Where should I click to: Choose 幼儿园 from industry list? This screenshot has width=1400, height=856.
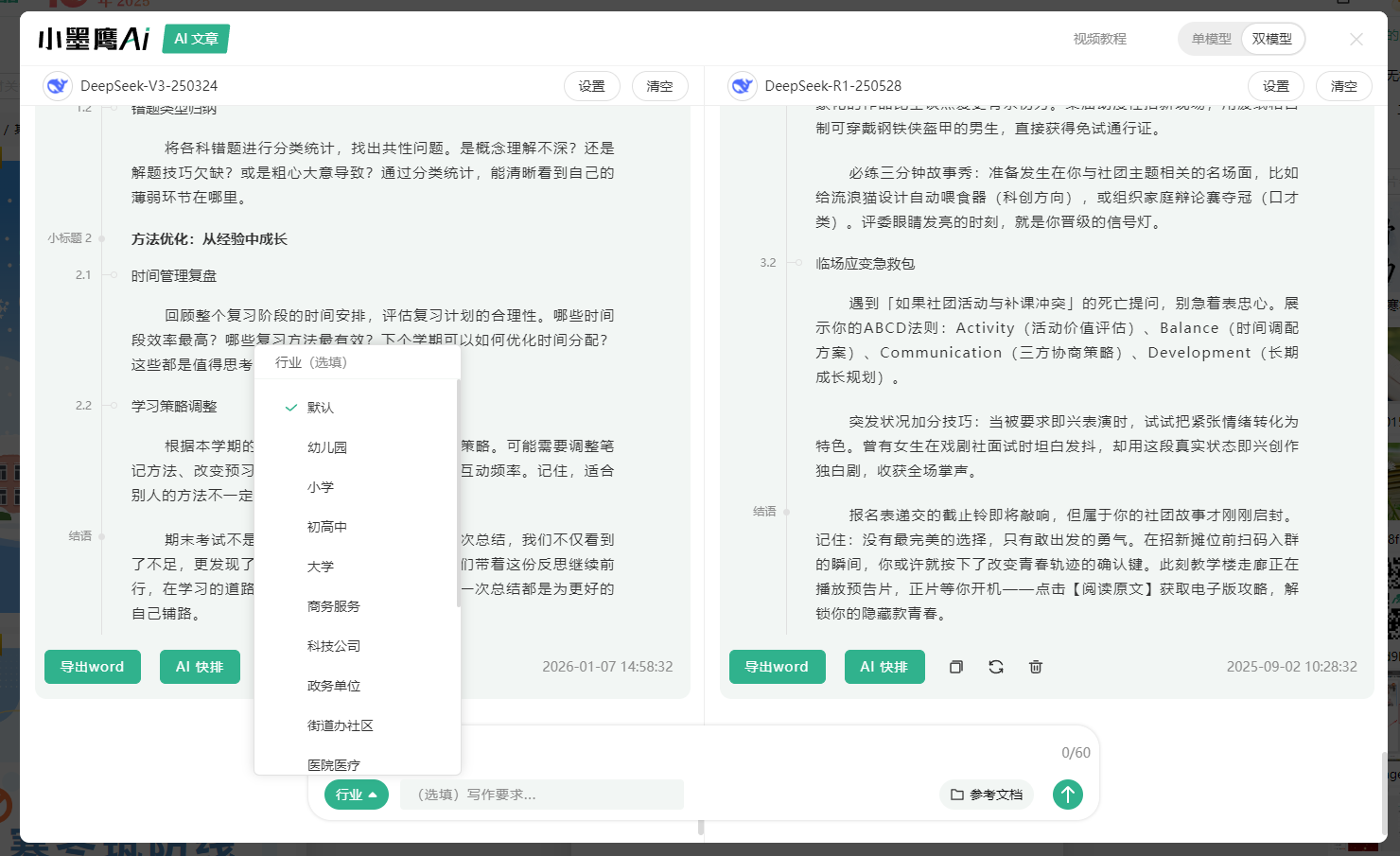tap(327, 447)
